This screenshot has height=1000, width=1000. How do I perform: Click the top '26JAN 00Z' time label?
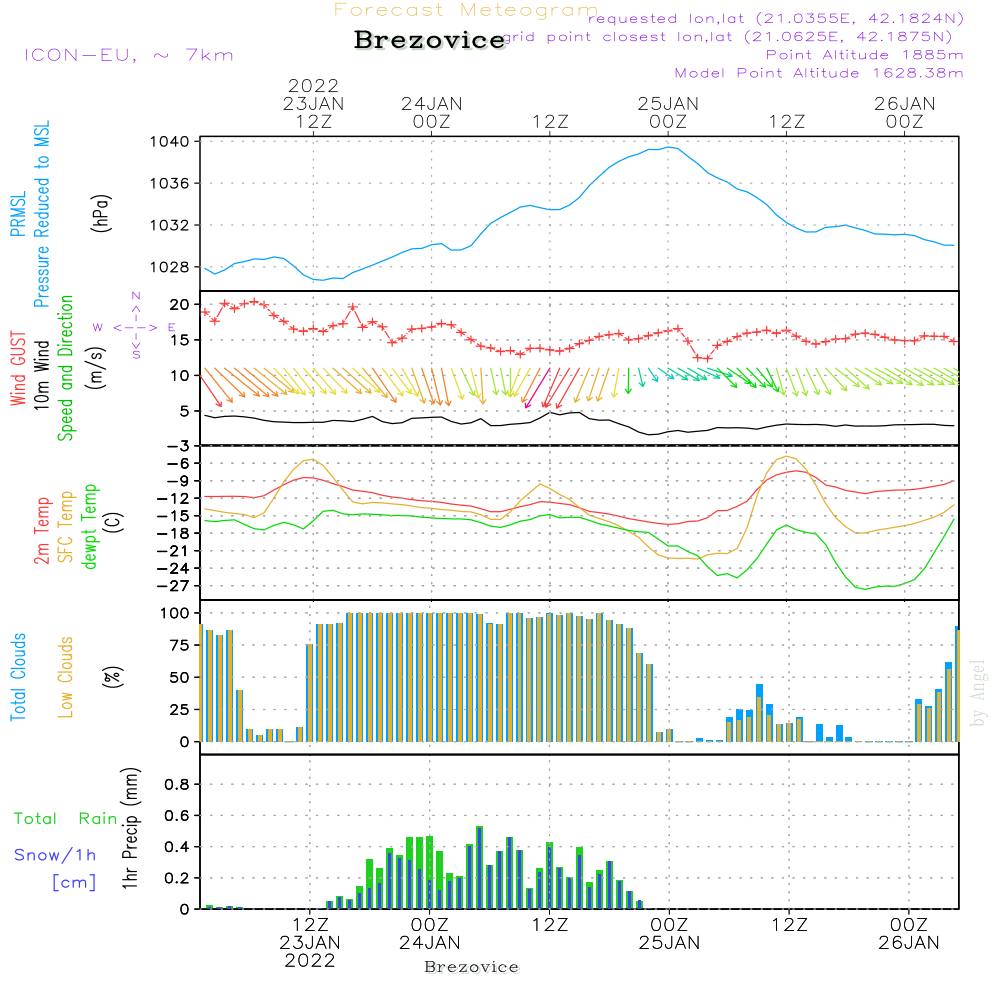[x=904, y=112]
